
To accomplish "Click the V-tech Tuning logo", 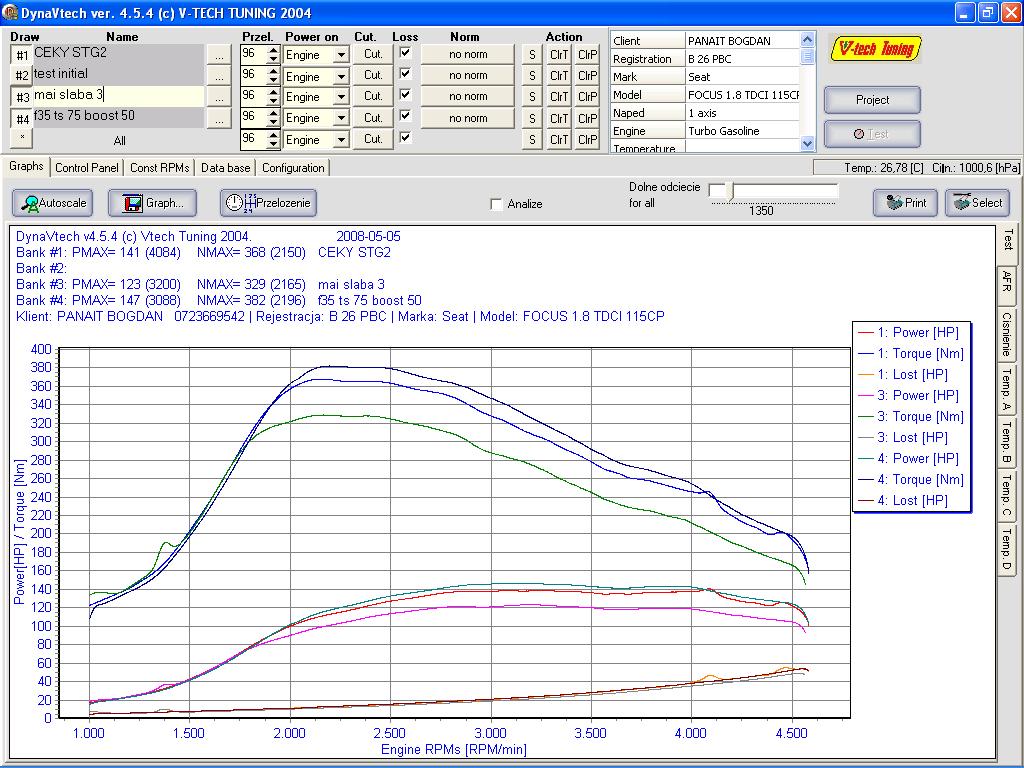I will [x=877, y=49].
